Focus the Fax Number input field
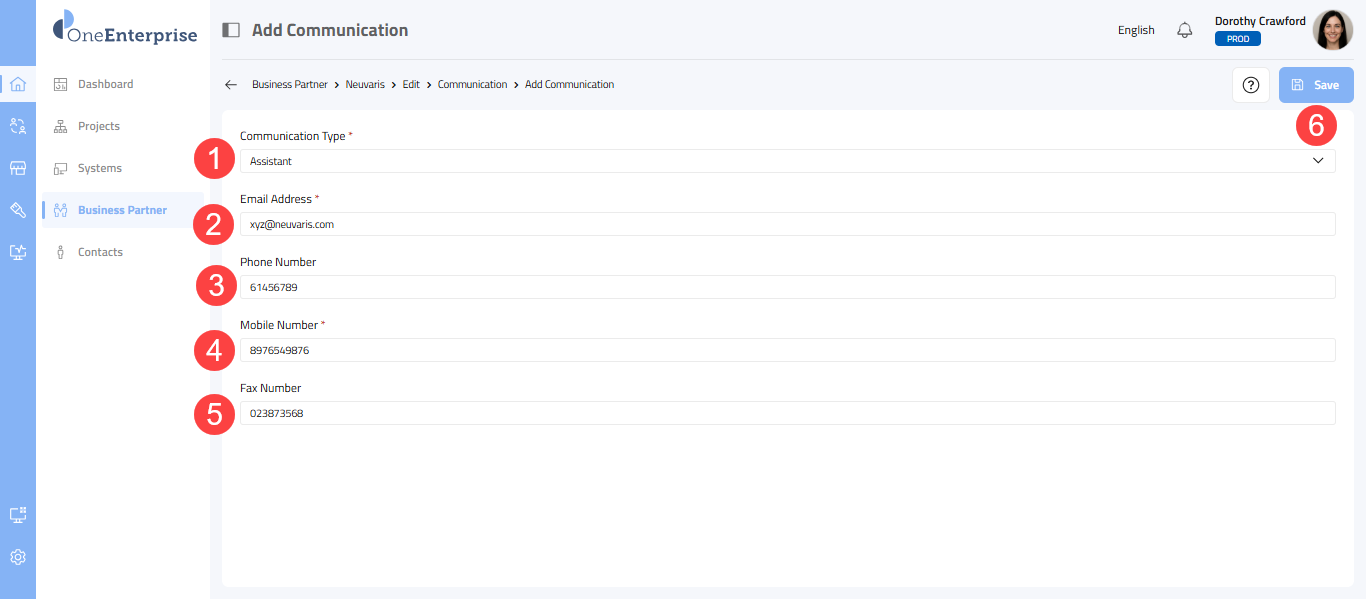Image resolution: width=1366 pixels, height=599 pixels. (786, 413)
